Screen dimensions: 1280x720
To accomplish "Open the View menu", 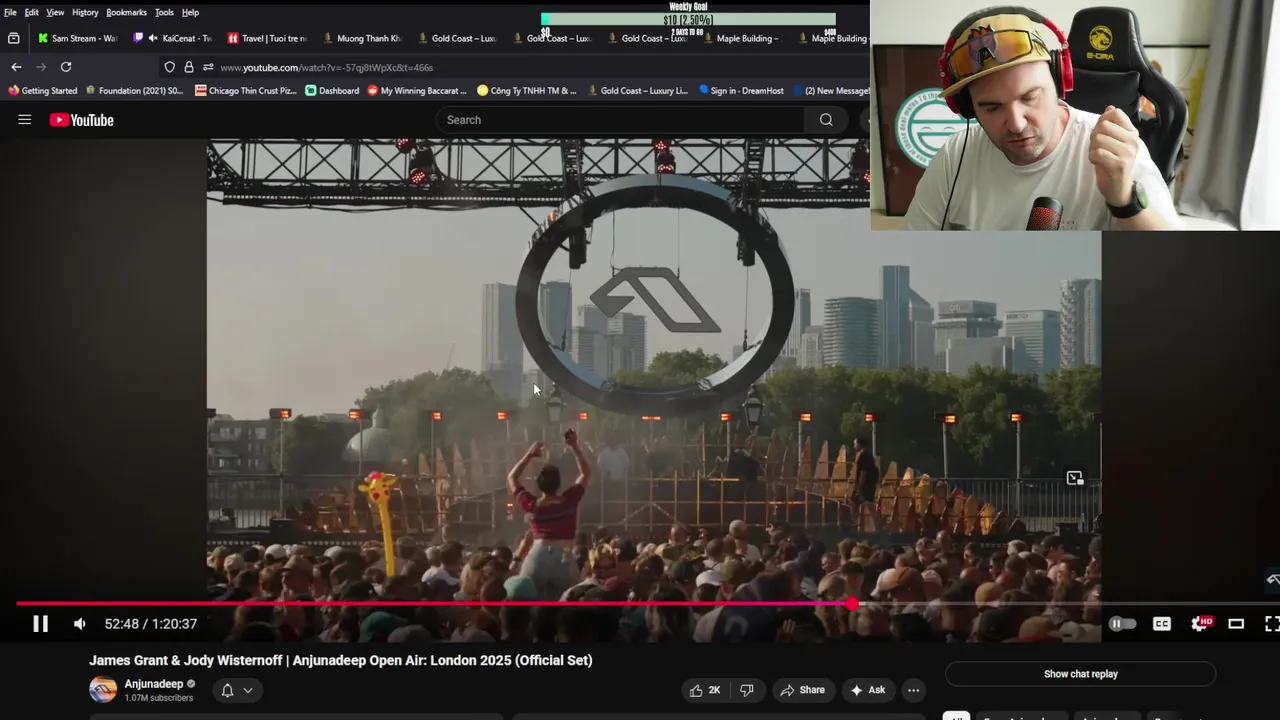I will point(55,12).
